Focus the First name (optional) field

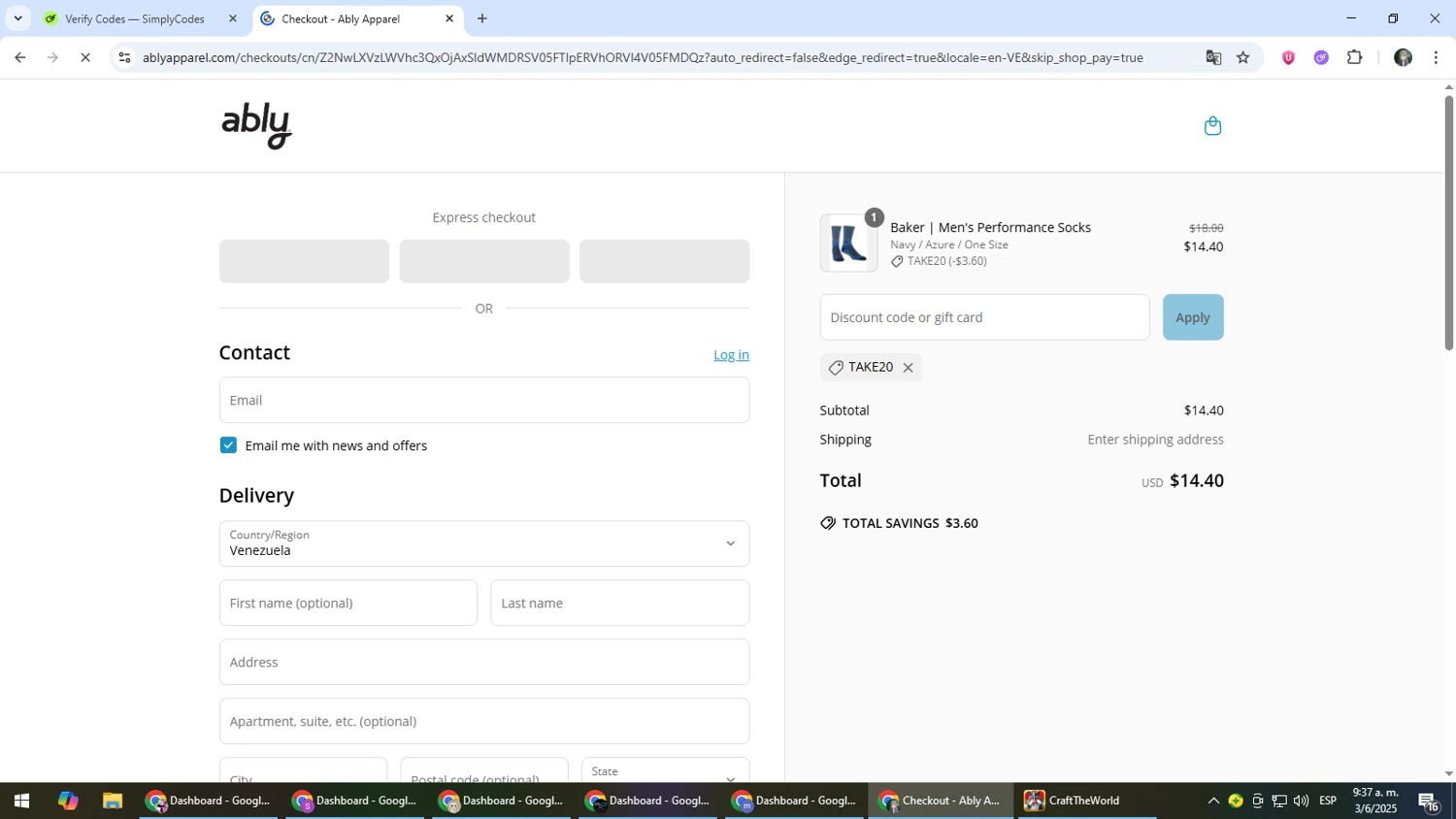[348, 603]
